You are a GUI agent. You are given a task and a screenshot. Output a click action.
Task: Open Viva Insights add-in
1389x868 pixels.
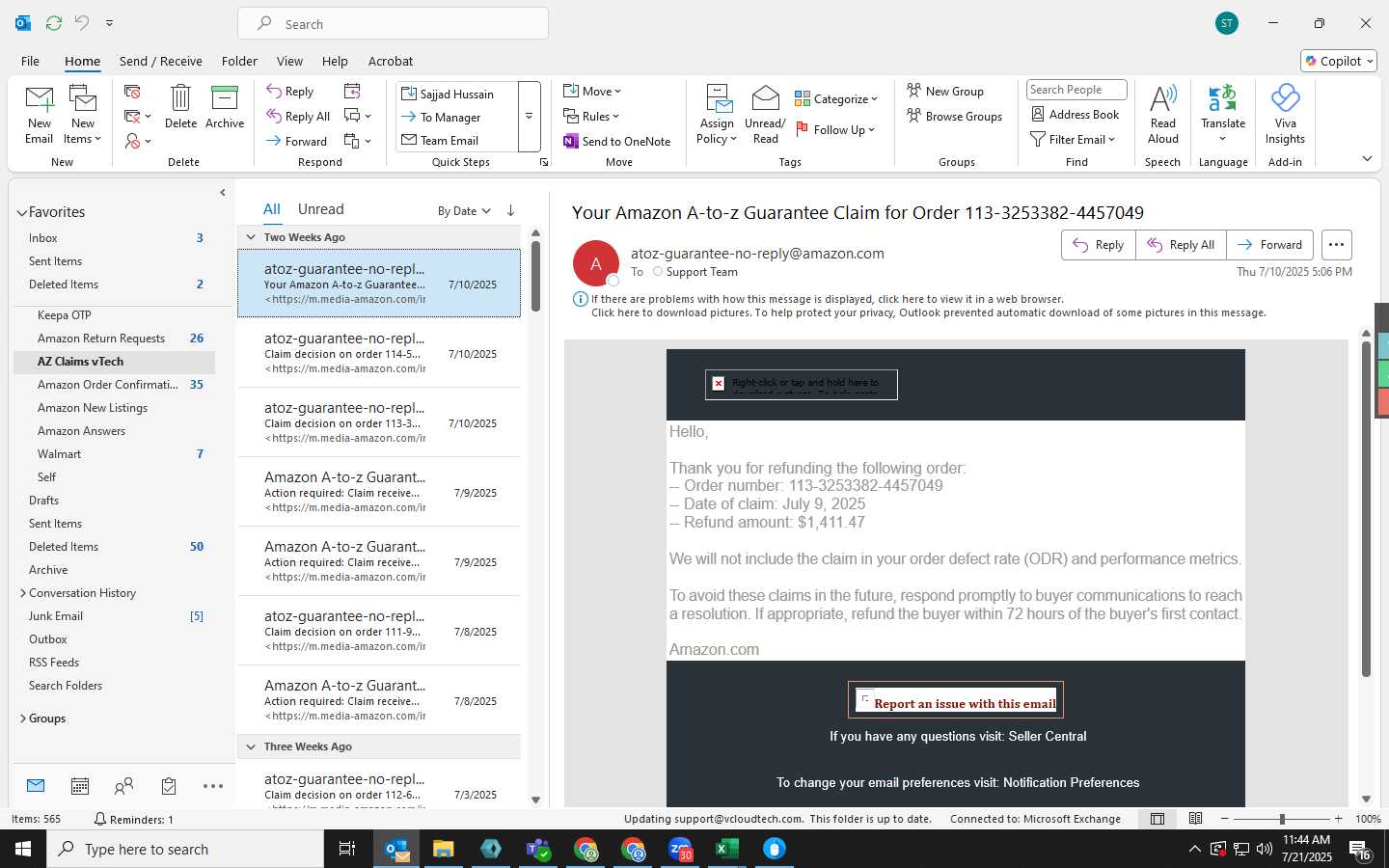click(1285, 115)
